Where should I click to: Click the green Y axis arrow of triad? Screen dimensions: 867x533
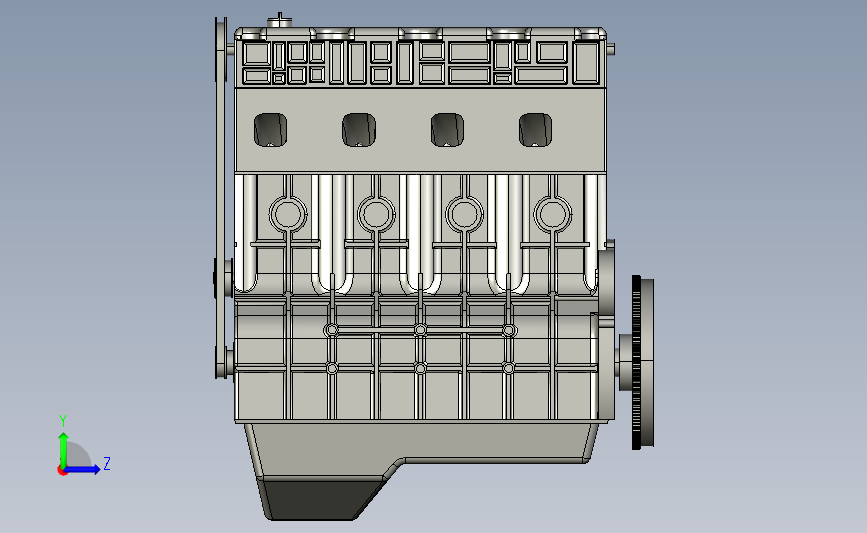(x=64, y=450)
